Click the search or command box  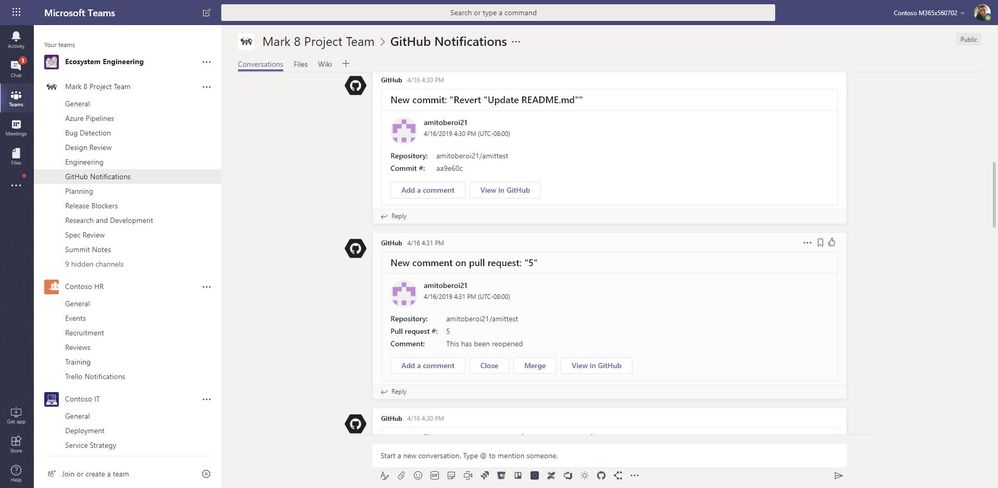coord(498,13)
